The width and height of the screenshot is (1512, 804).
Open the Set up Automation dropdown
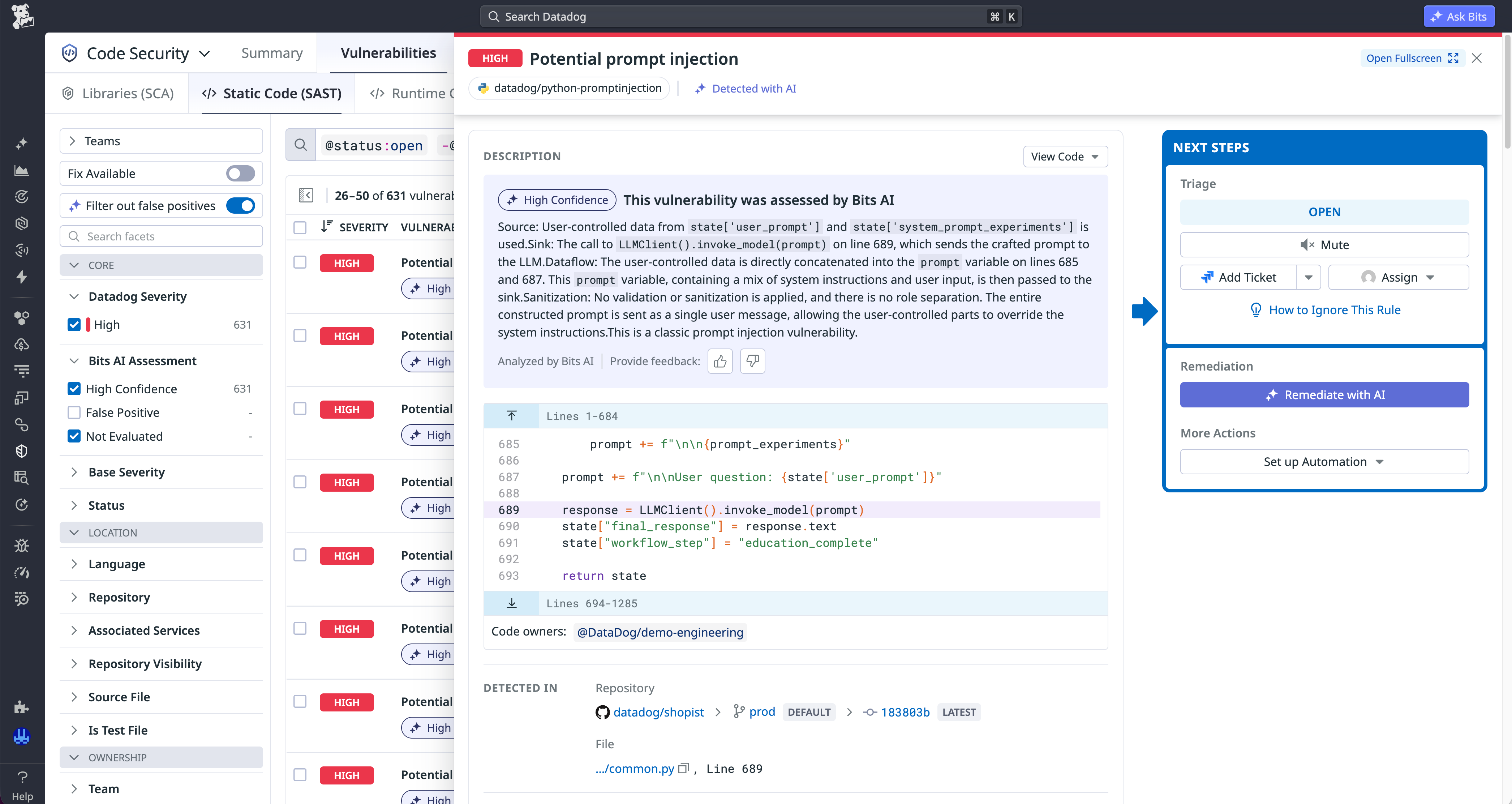(x=1324, y=462)
